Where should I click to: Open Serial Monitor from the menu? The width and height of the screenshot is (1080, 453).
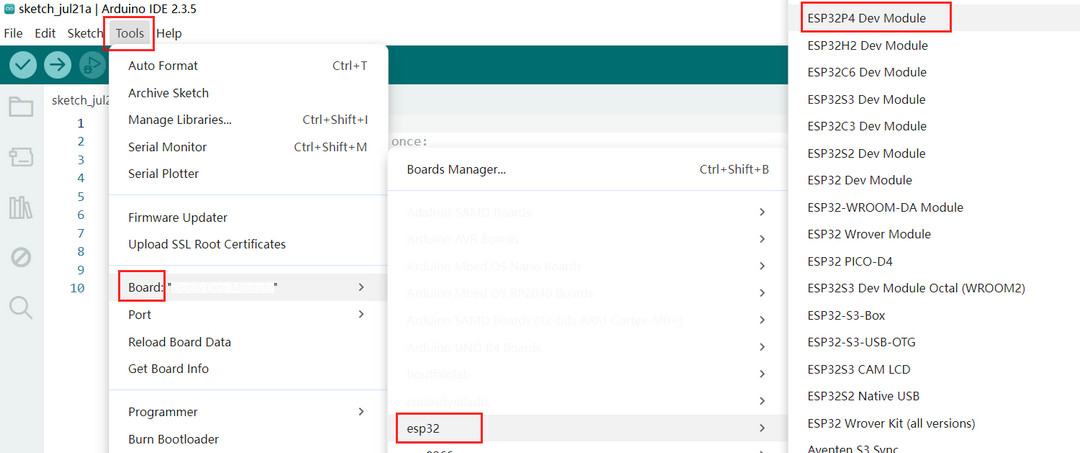248,147
